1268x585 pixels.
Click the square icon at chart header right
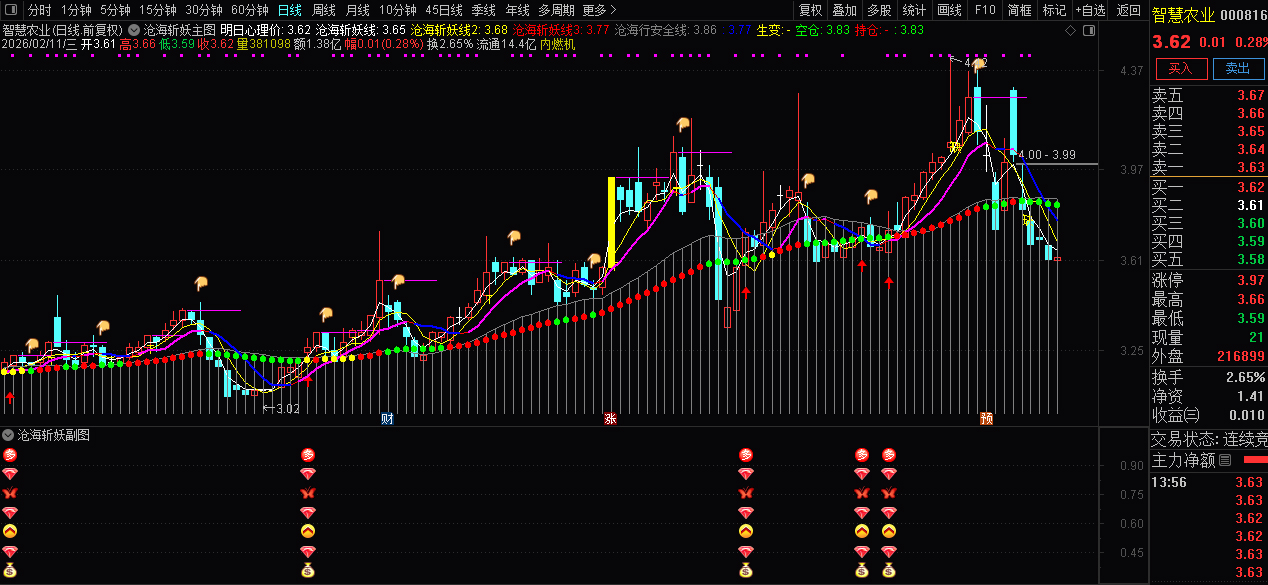tap(1088, 30)
